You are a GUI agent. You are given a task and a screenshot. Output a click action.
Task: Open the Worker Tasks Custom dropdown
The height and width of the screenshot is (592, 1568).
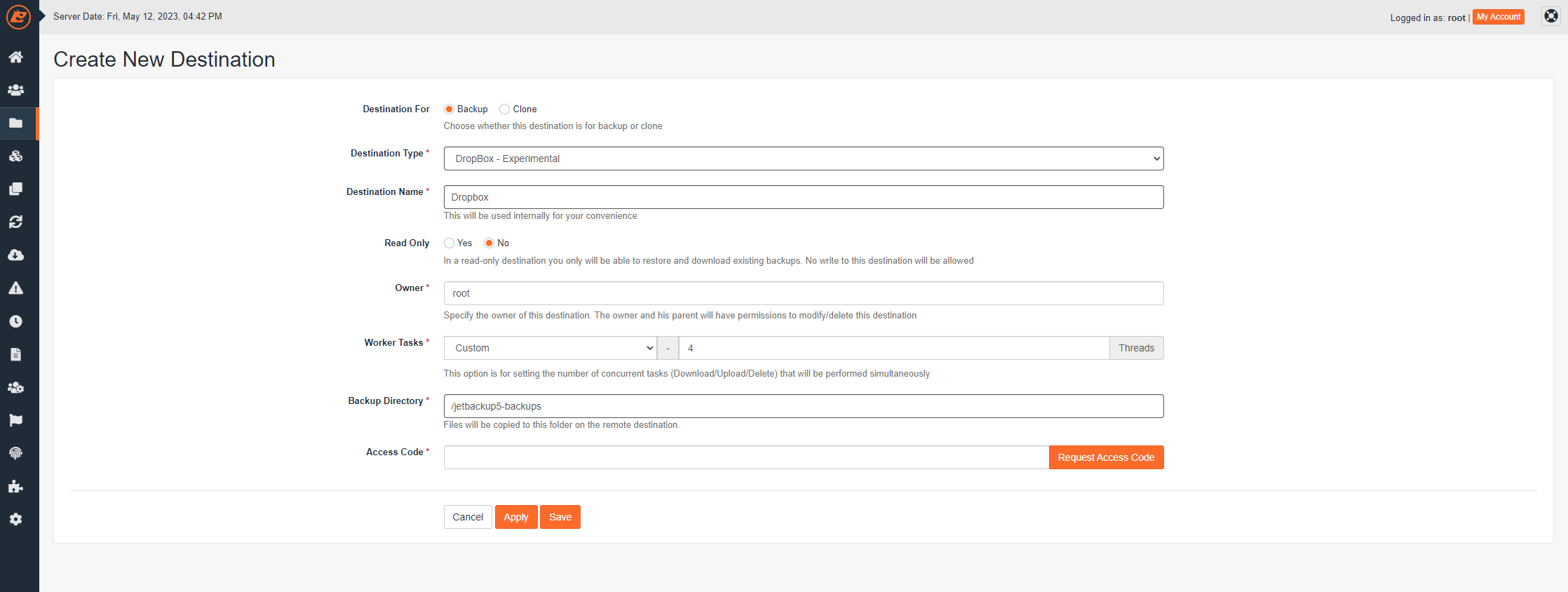pyautogui.click(x=550, y=348)
